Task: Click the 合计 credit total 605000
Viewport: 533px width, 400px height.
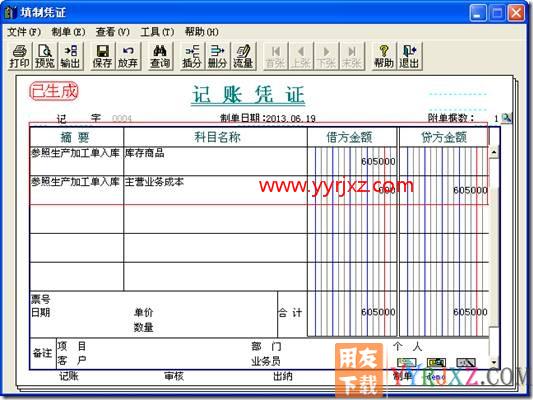Action: [470, 312]
